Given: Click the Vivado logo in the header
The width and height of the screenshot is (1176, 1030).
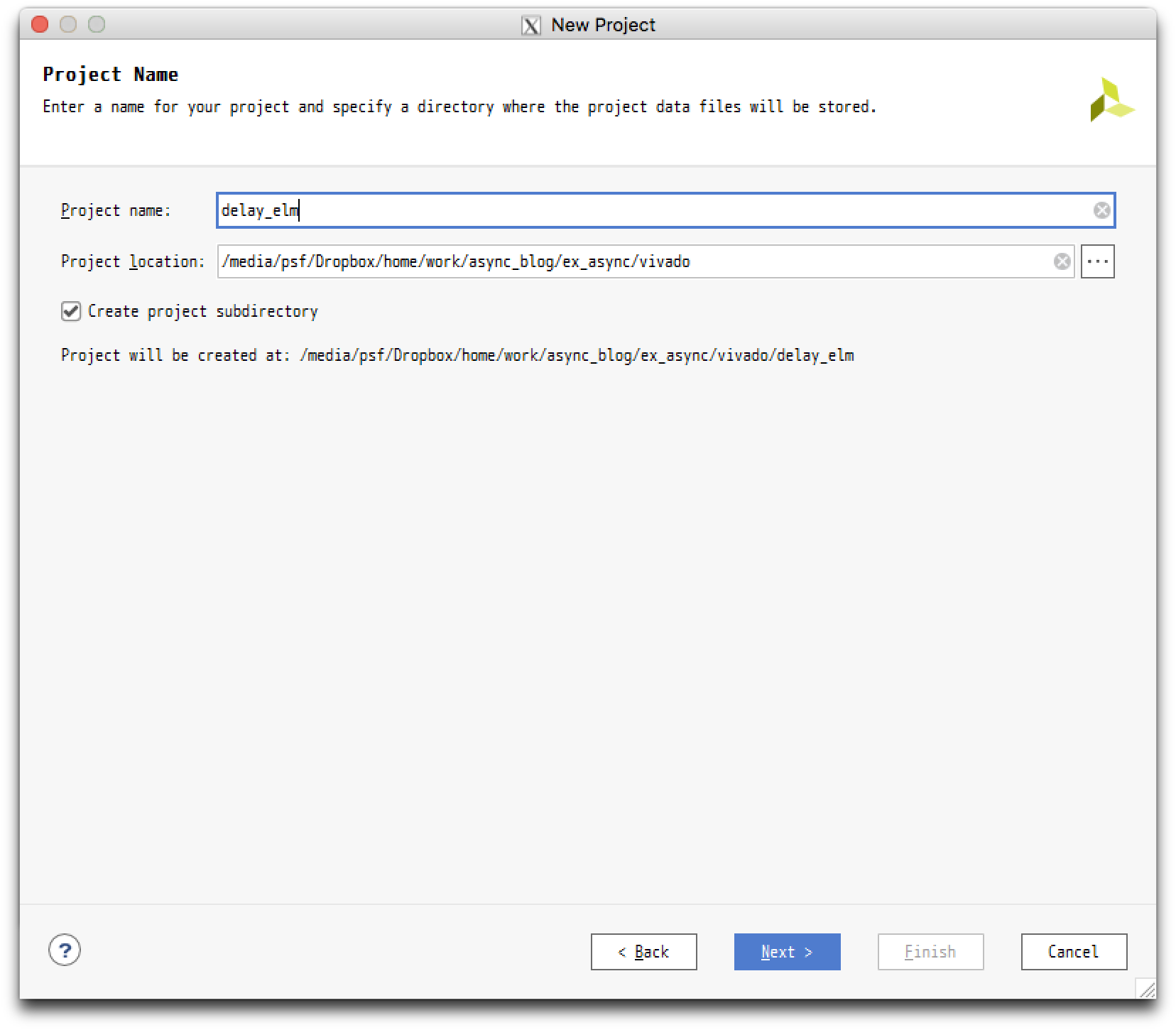Looking at the screenshot, I should point(1111,100).
